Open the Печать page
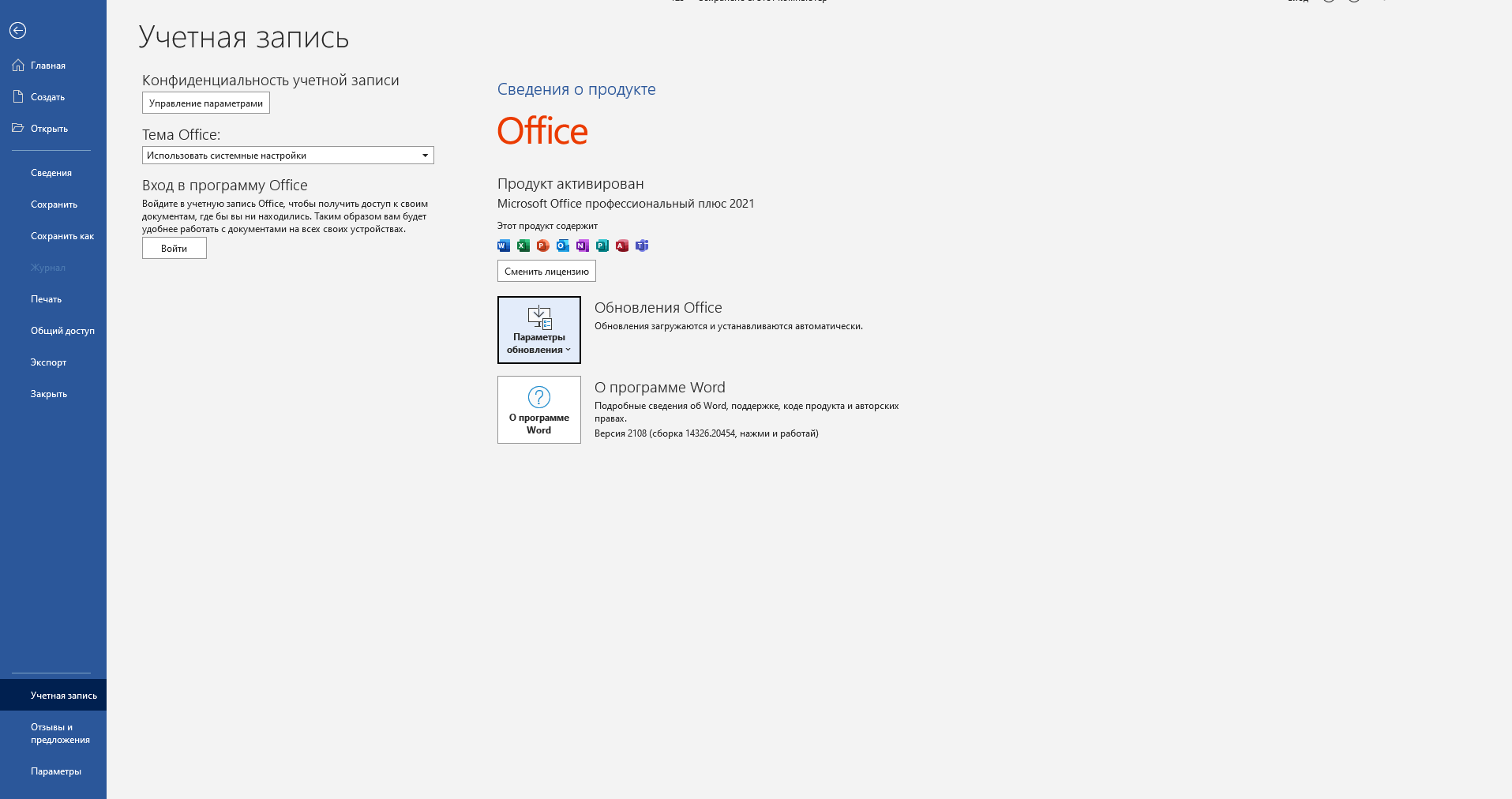 (53, 299)
